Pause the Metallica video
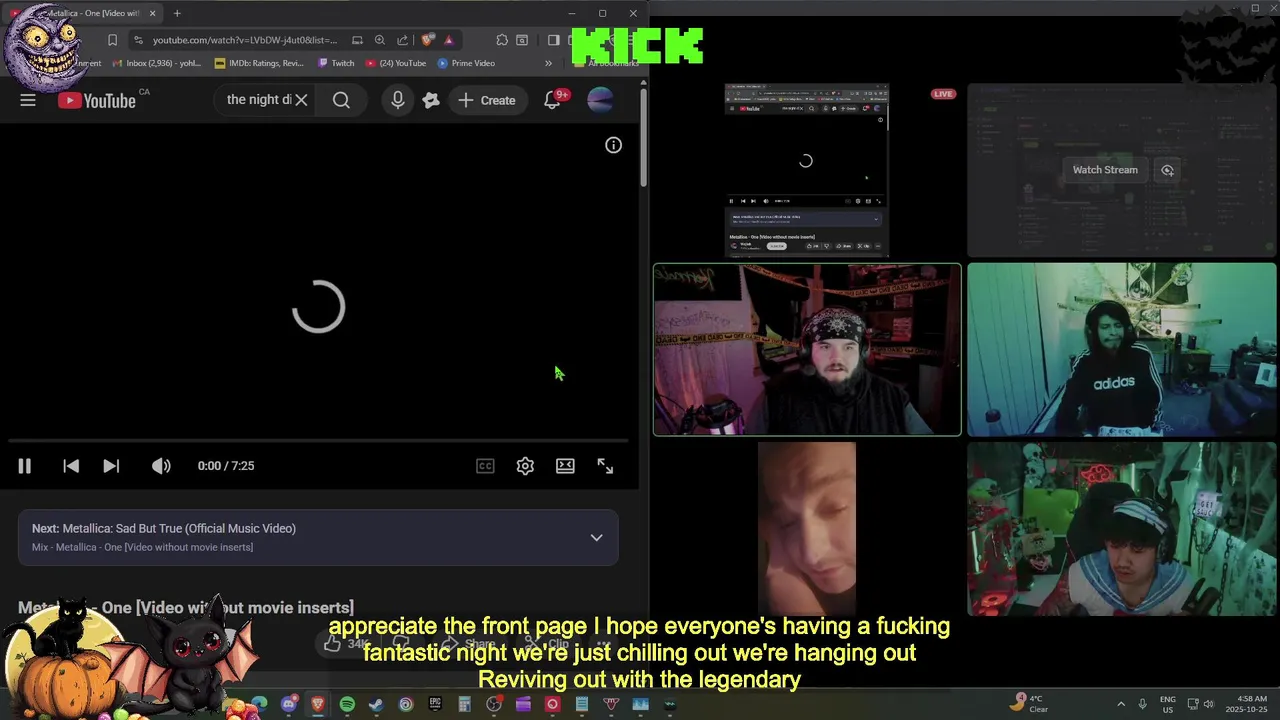 pyautogui.click(x=25, y=466)
